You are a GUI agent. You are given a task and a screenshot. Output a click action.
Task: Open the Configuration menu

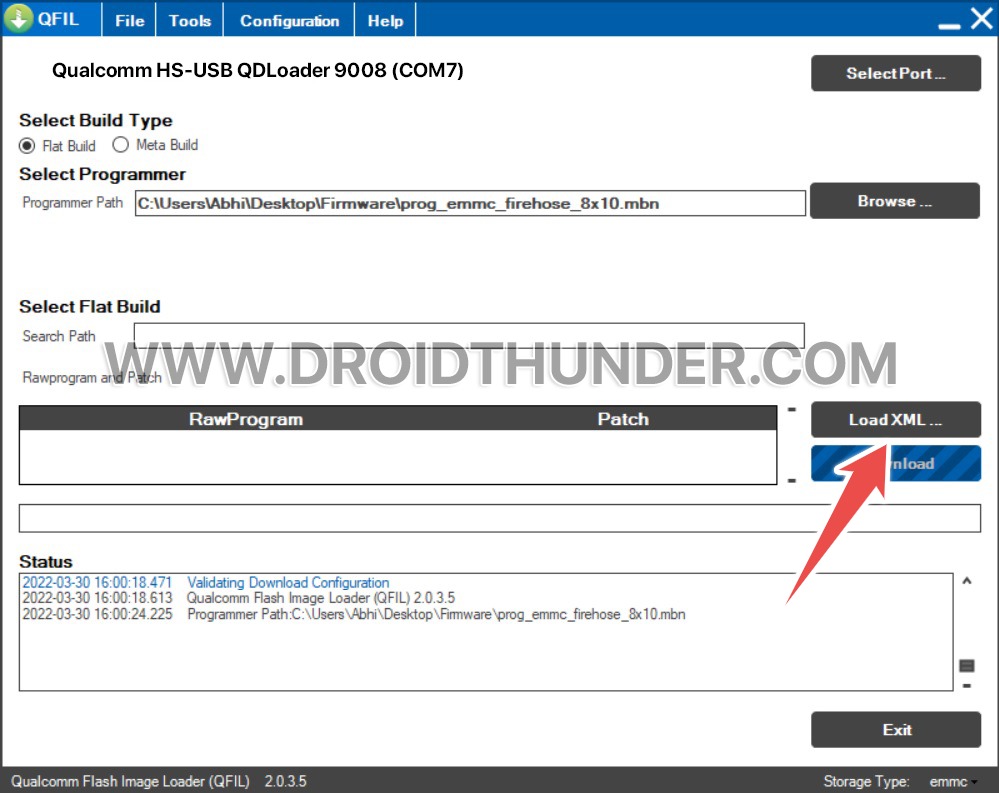tap(288, 19)
